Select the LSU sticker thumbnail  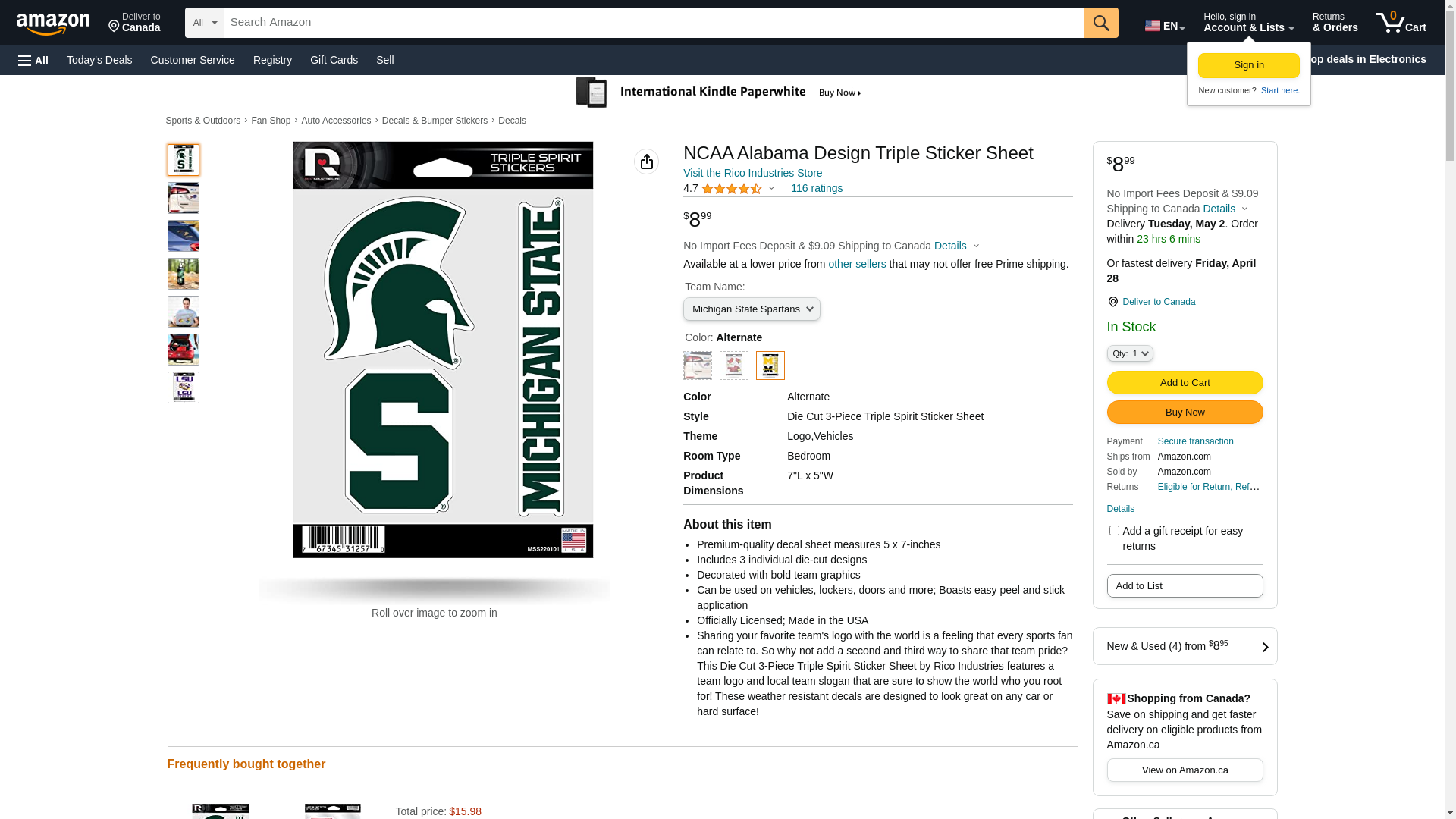[183, 388]
